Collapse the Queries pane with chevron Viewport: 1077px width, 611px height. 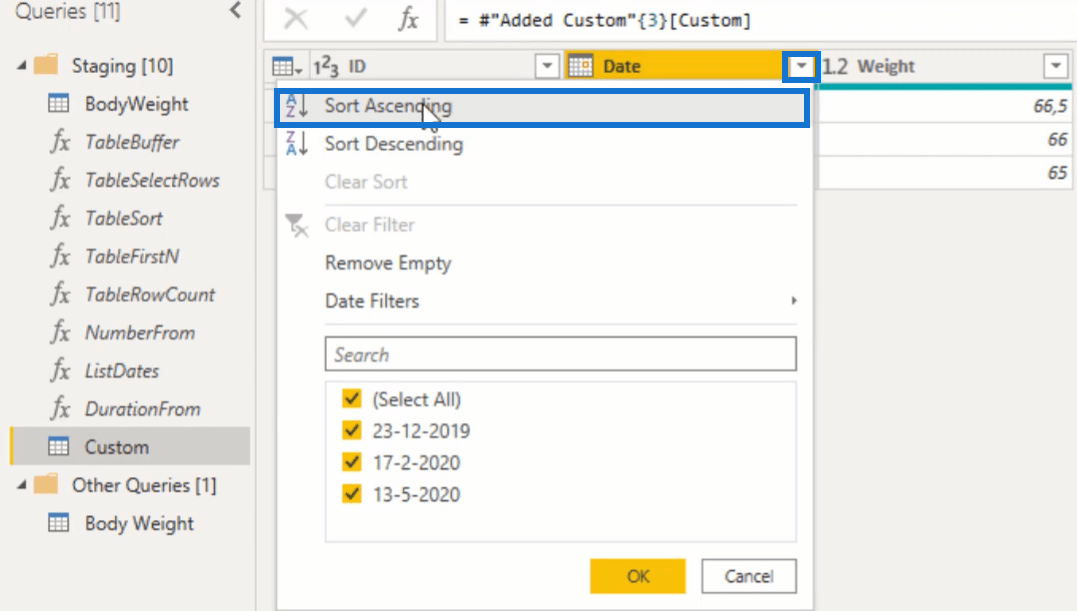[236, 10]
